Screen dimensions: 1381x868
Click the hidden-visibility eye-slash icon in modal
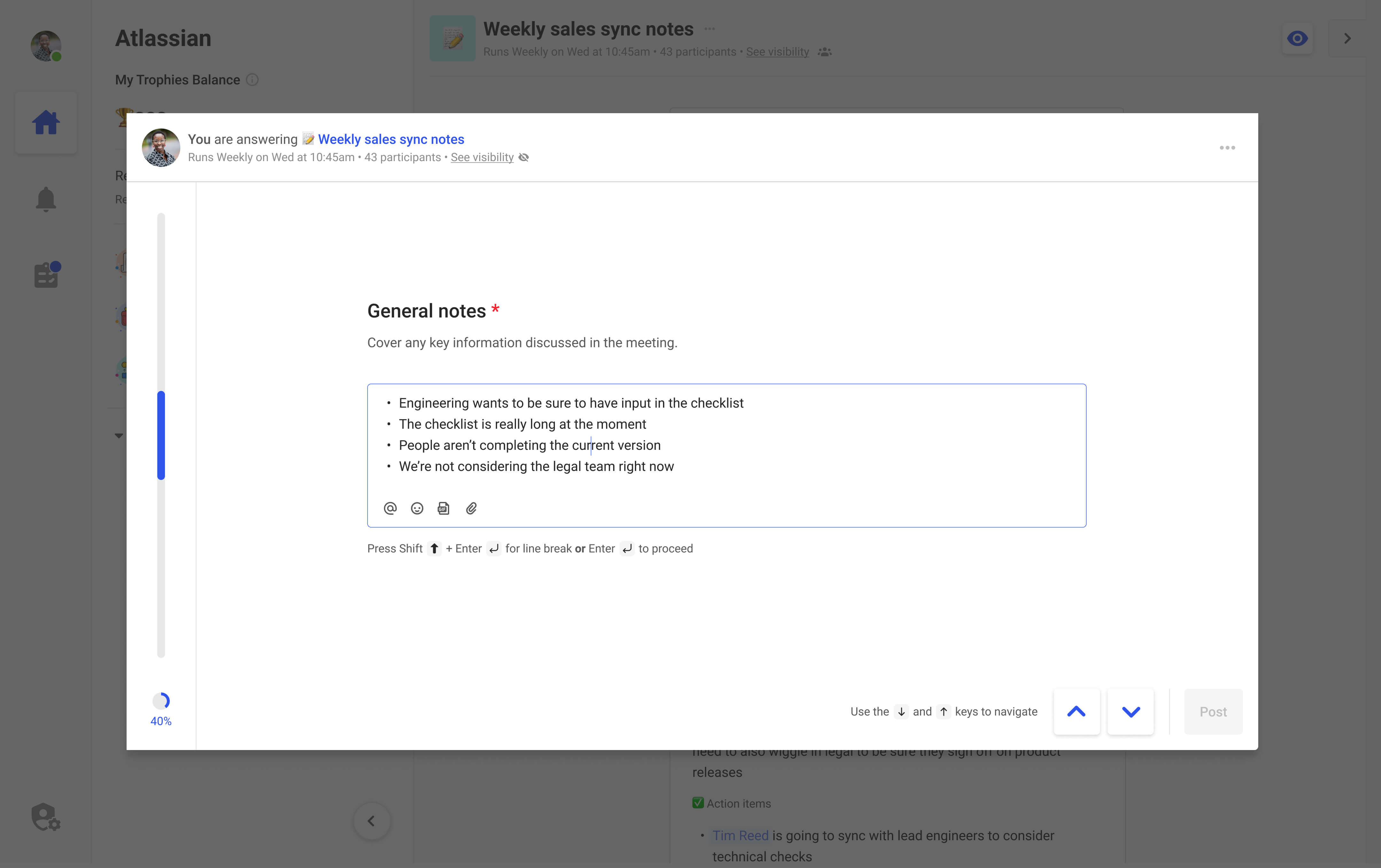click(524, 157)
